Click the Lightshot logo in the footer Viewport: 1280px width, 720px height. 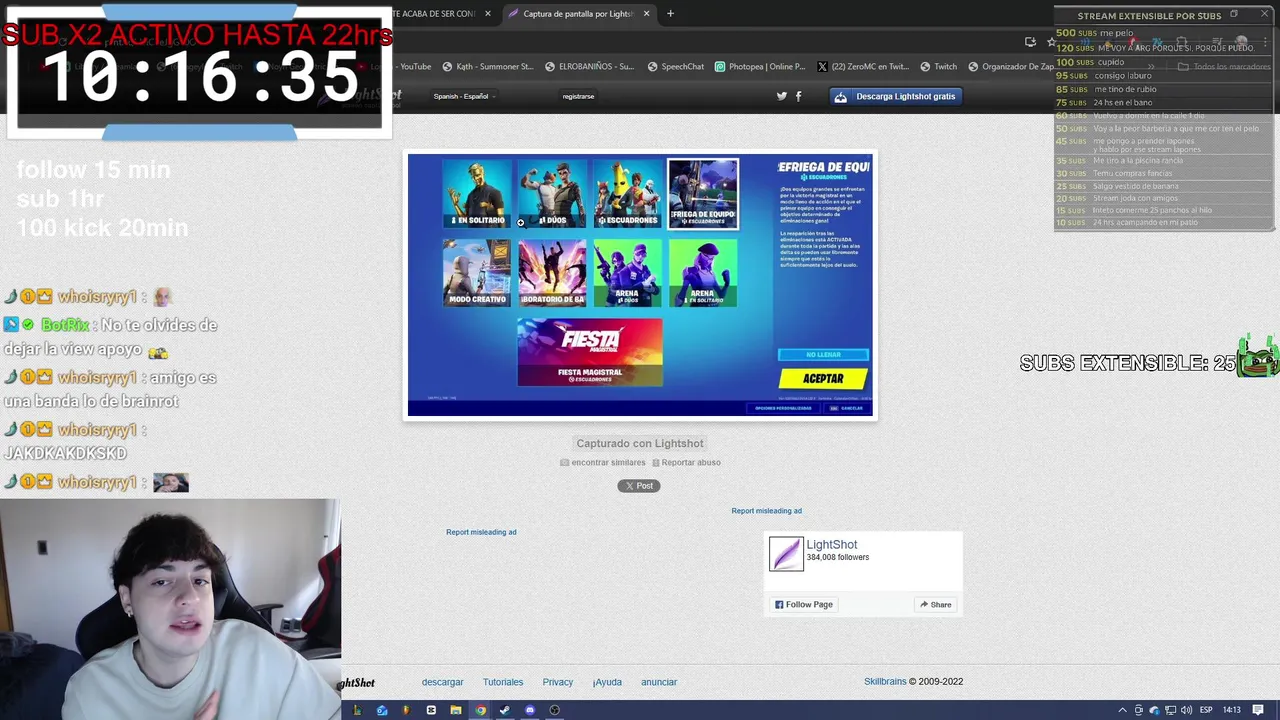pyautogui.click(x=358, y=683)
